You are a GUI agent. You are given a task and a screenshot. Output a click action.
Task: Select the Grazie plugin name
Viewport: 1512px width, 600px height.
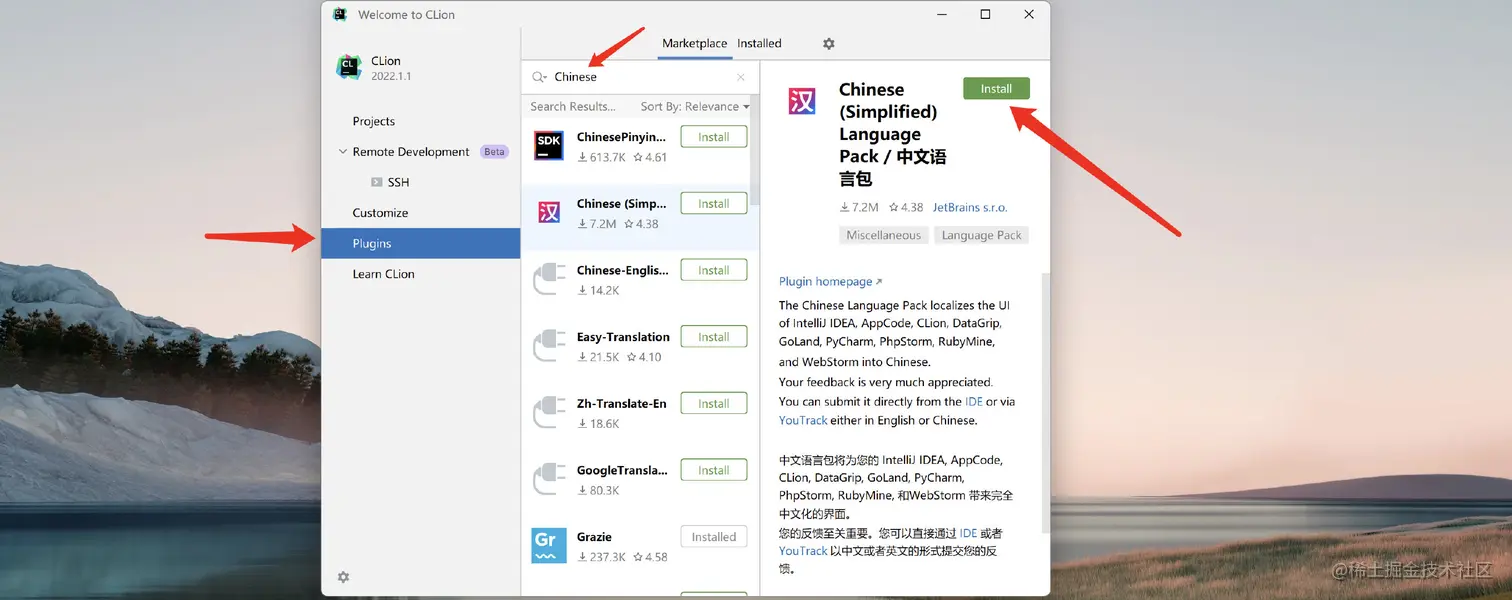click(594, 537)
